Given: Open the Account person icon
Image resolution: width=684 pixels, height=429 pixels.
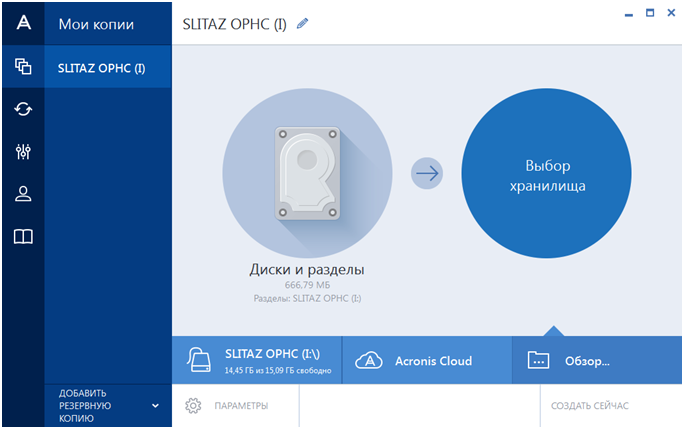Looking at the screenshot, I should (23, 194).
